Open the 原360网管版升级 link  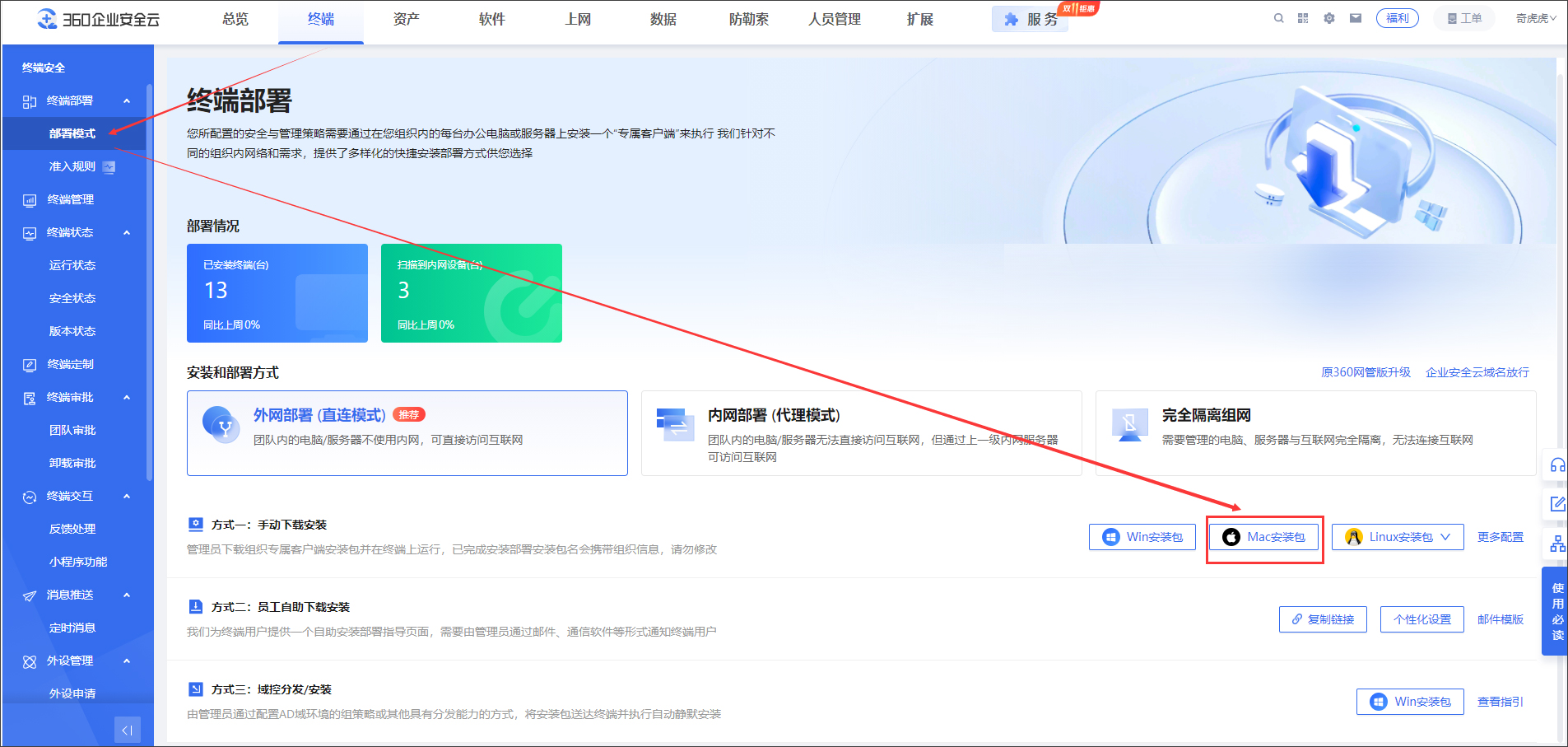pyautogui.click(x=1366, y=372)
